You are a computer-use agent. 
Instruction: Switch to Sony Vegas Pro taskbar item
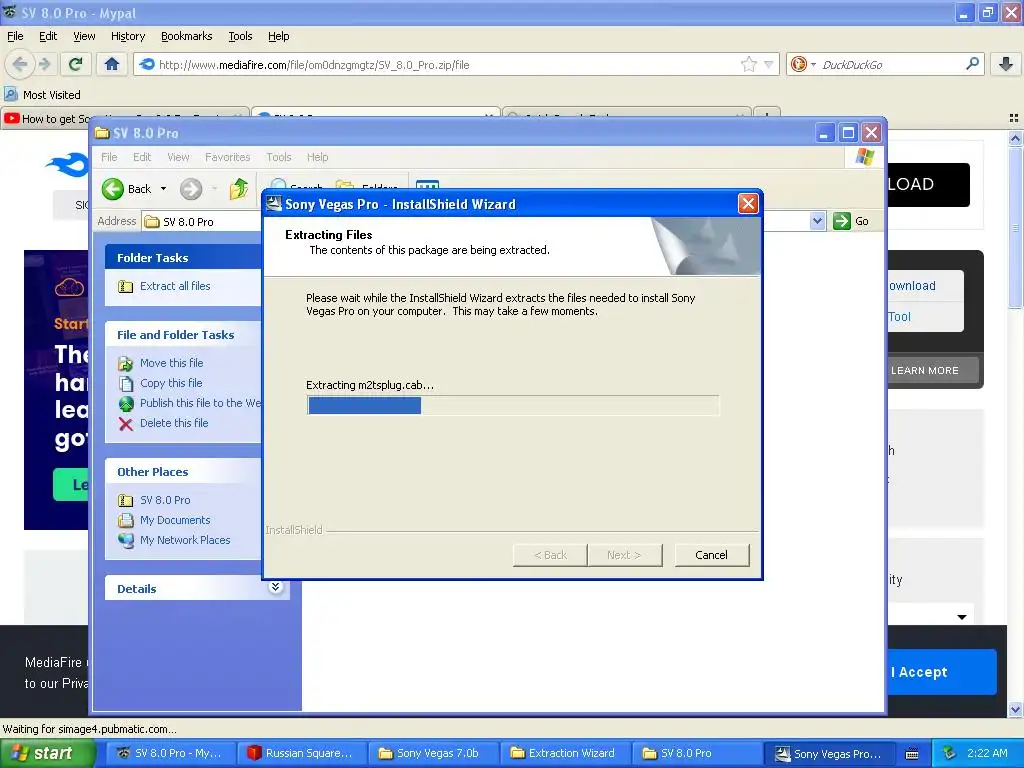(x=829, y=753)
